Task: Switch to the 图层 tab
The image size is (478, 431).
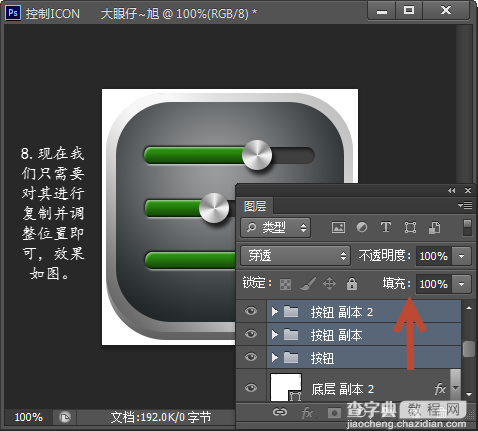Action: [x=255, y=206]
